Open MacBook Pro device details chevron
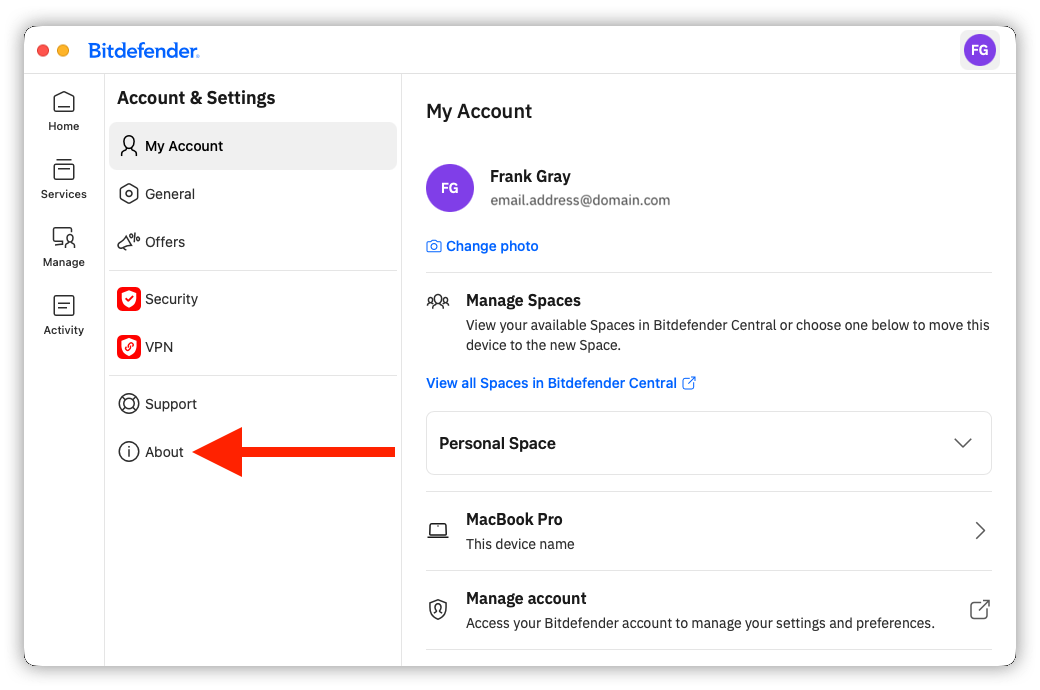This screenshot has height=690, width=1040. [x=980, y=531]
